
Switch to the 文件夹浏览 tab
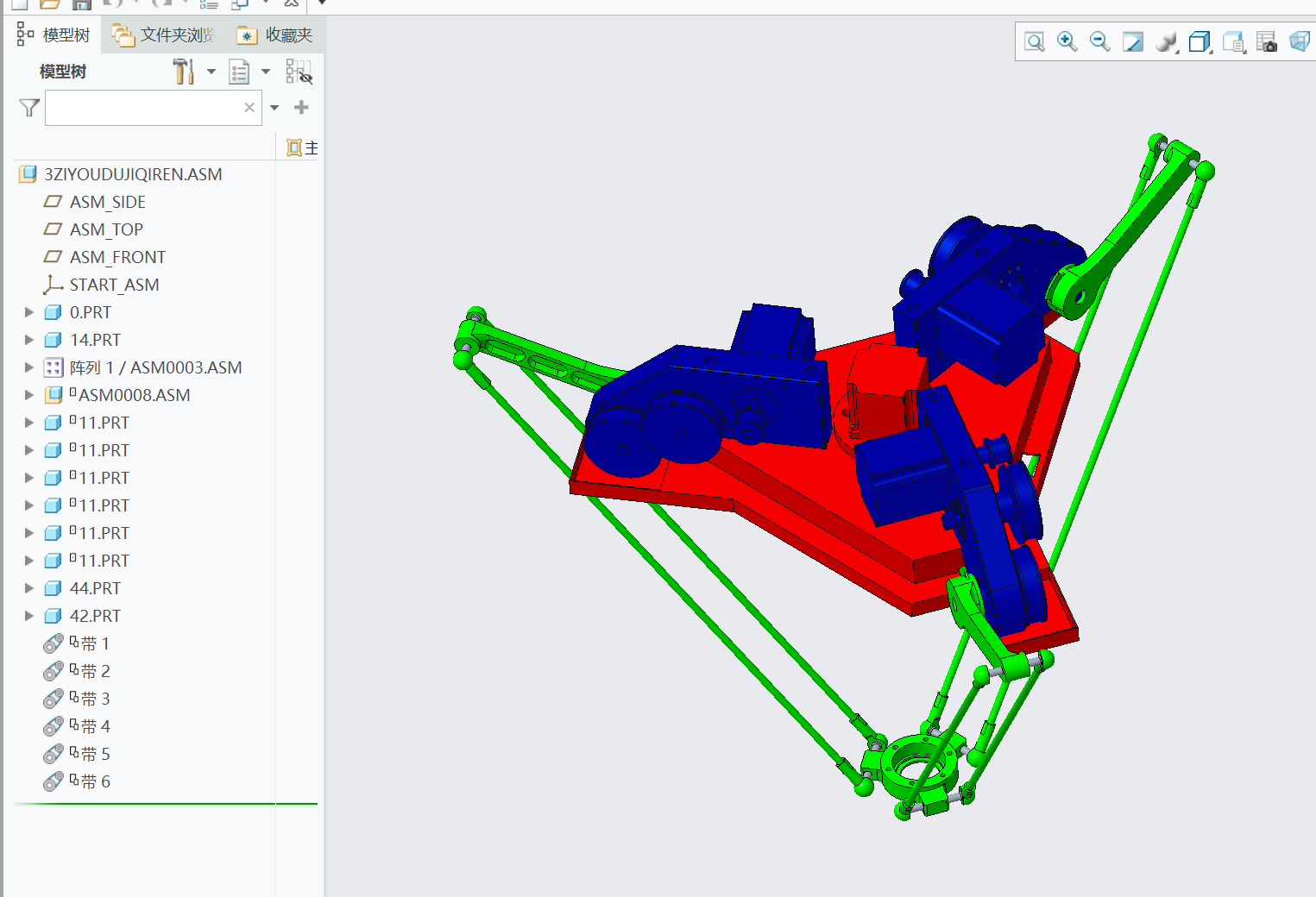(x=164, y=35)
